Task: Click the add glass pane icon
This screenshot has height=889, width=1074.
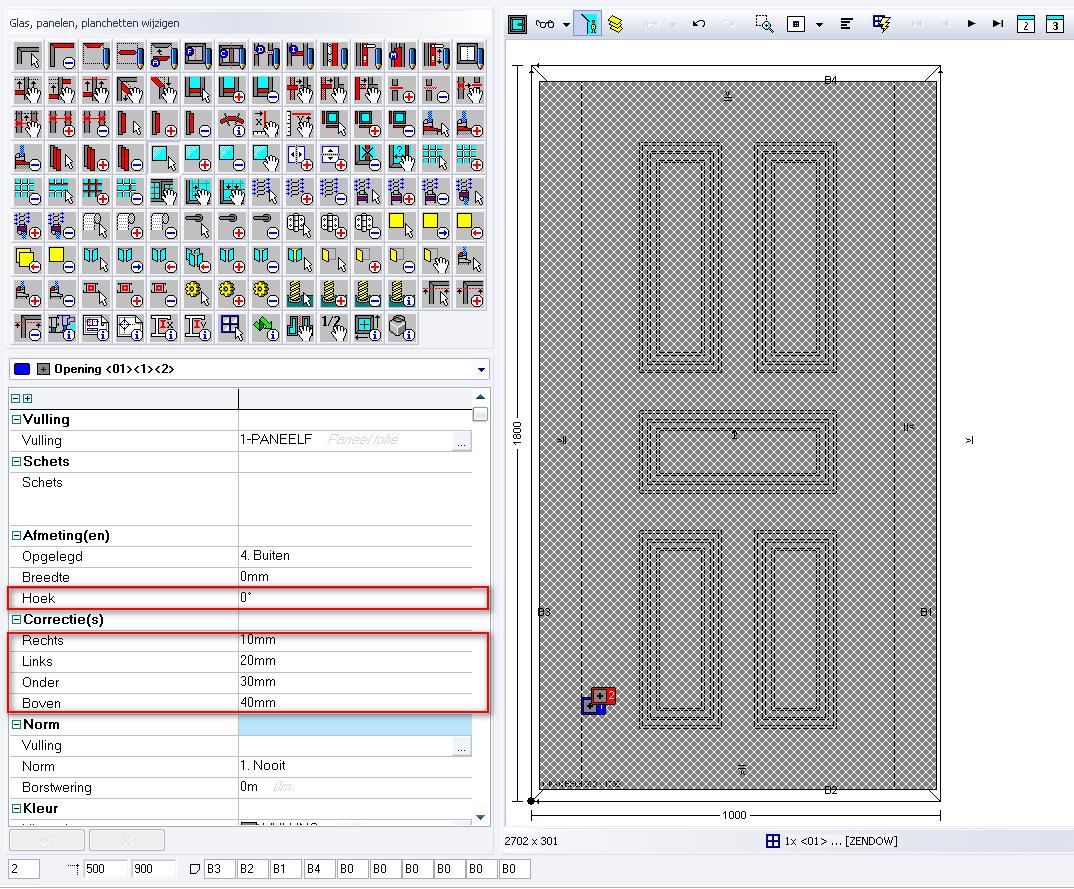Action: point(198,158)
